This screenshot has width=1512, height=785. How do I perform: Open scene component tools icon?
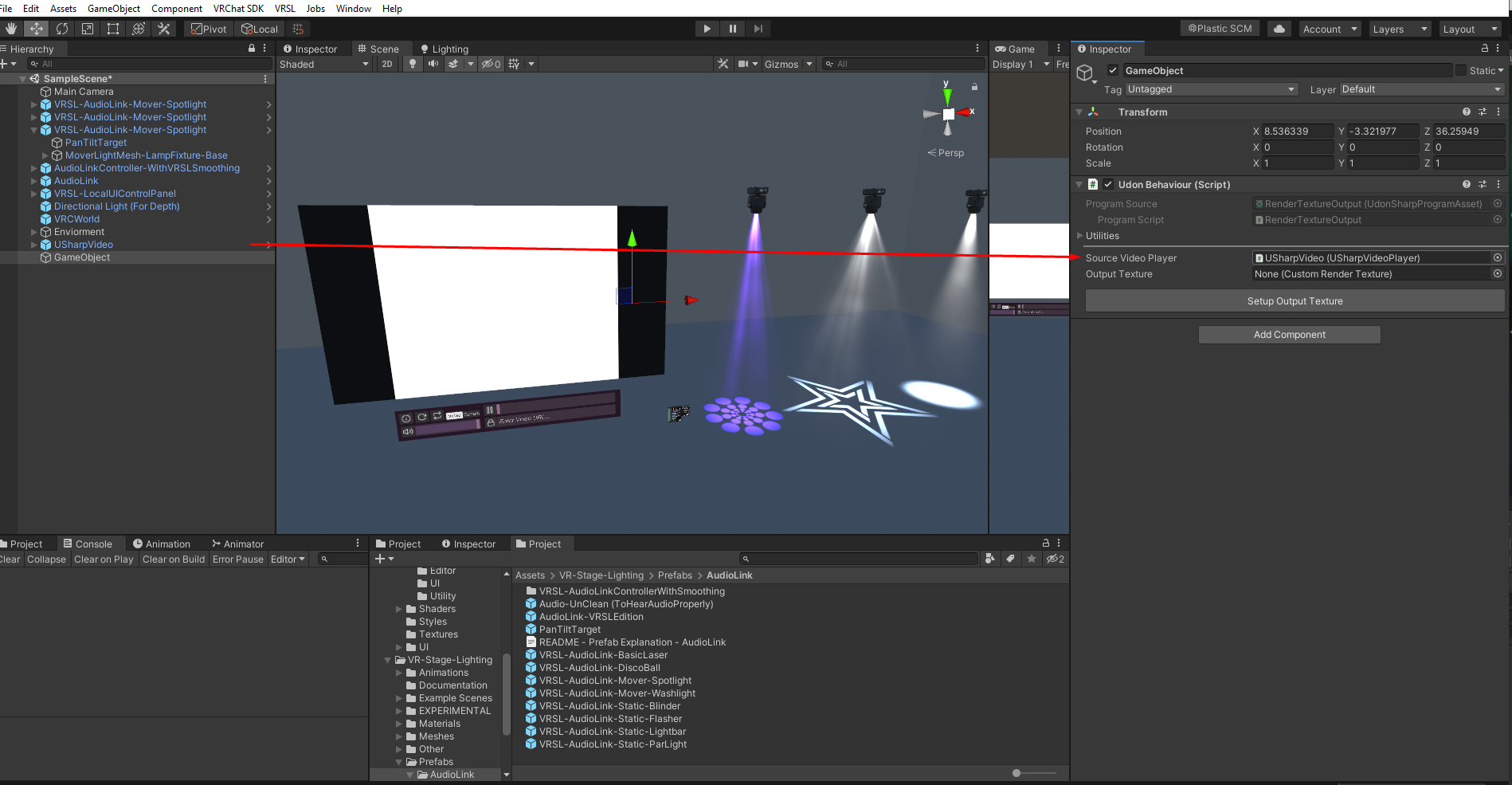pos(723,64)
